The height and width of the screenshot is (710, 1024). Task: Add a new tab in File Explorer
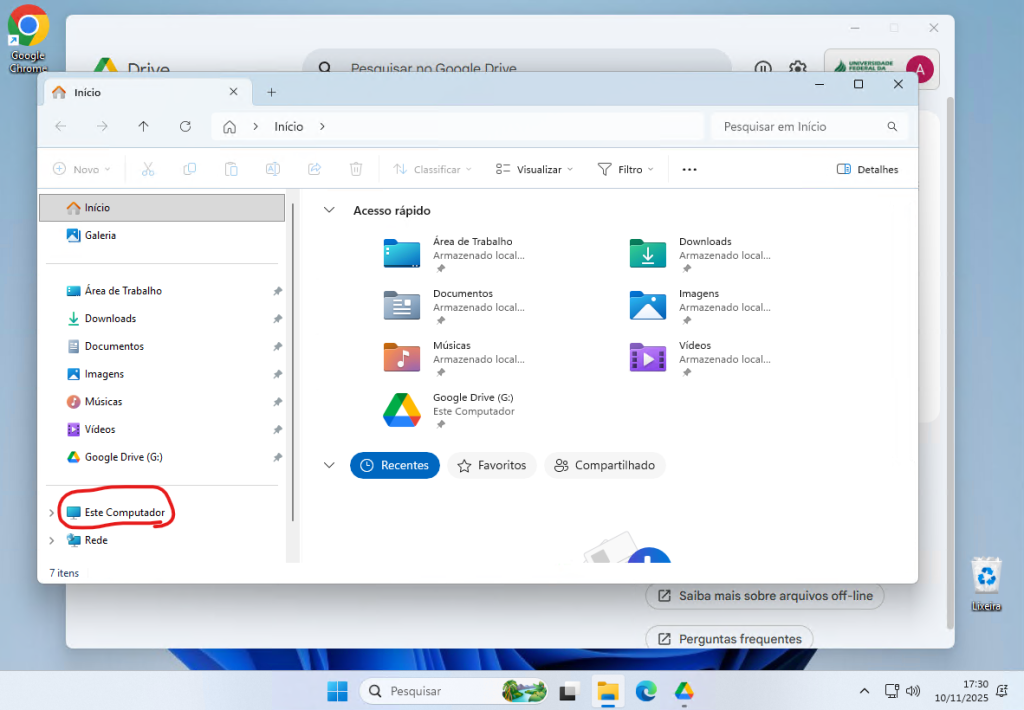tap(271, 92)
